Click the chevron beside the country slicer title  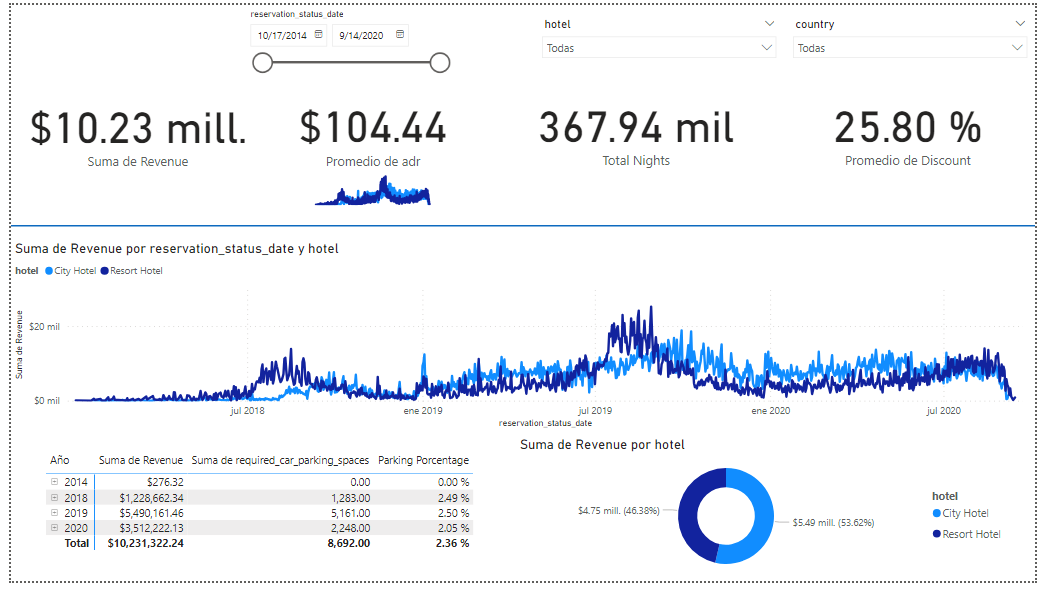tap(1019, 23)
